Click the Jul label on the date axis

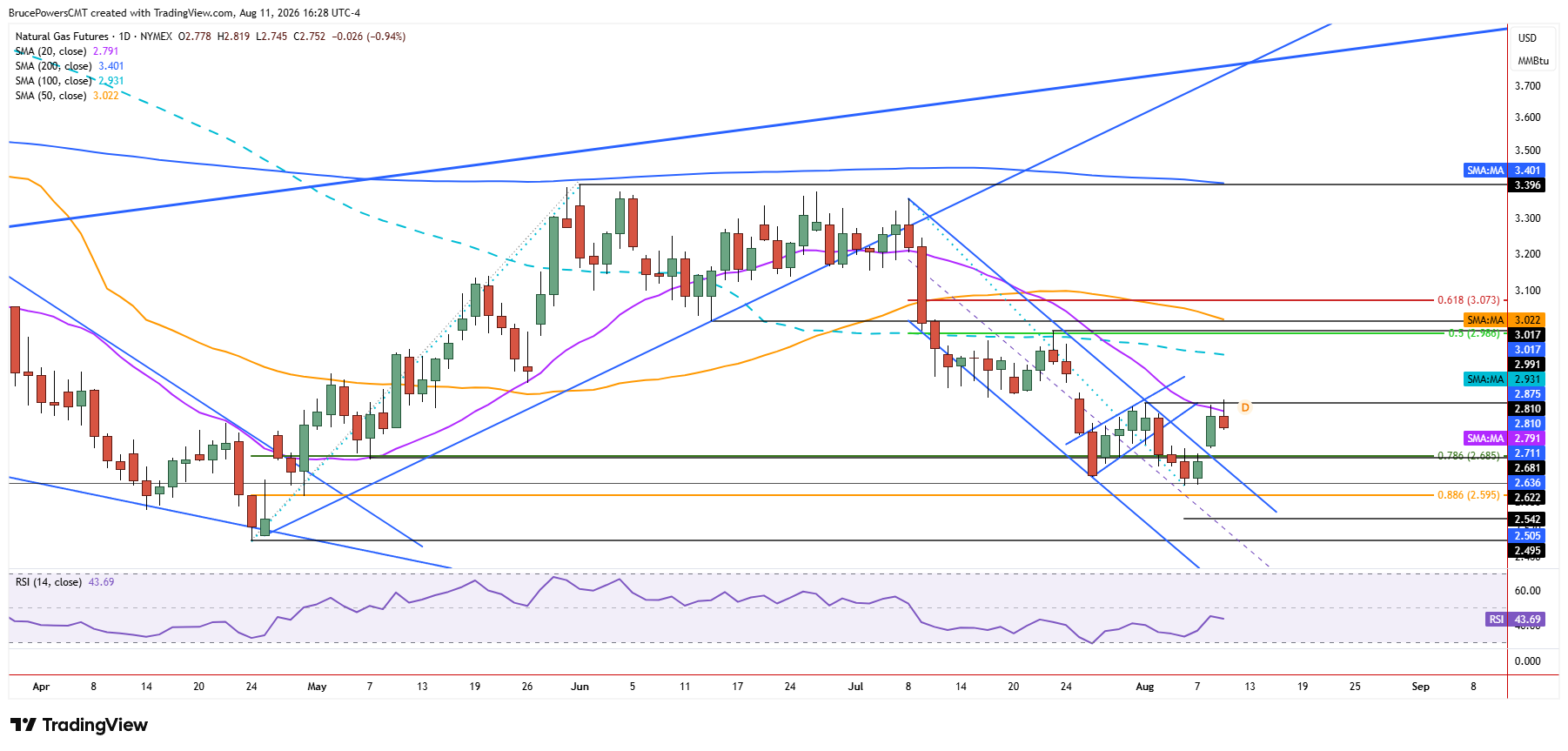(x=855, y=687)
